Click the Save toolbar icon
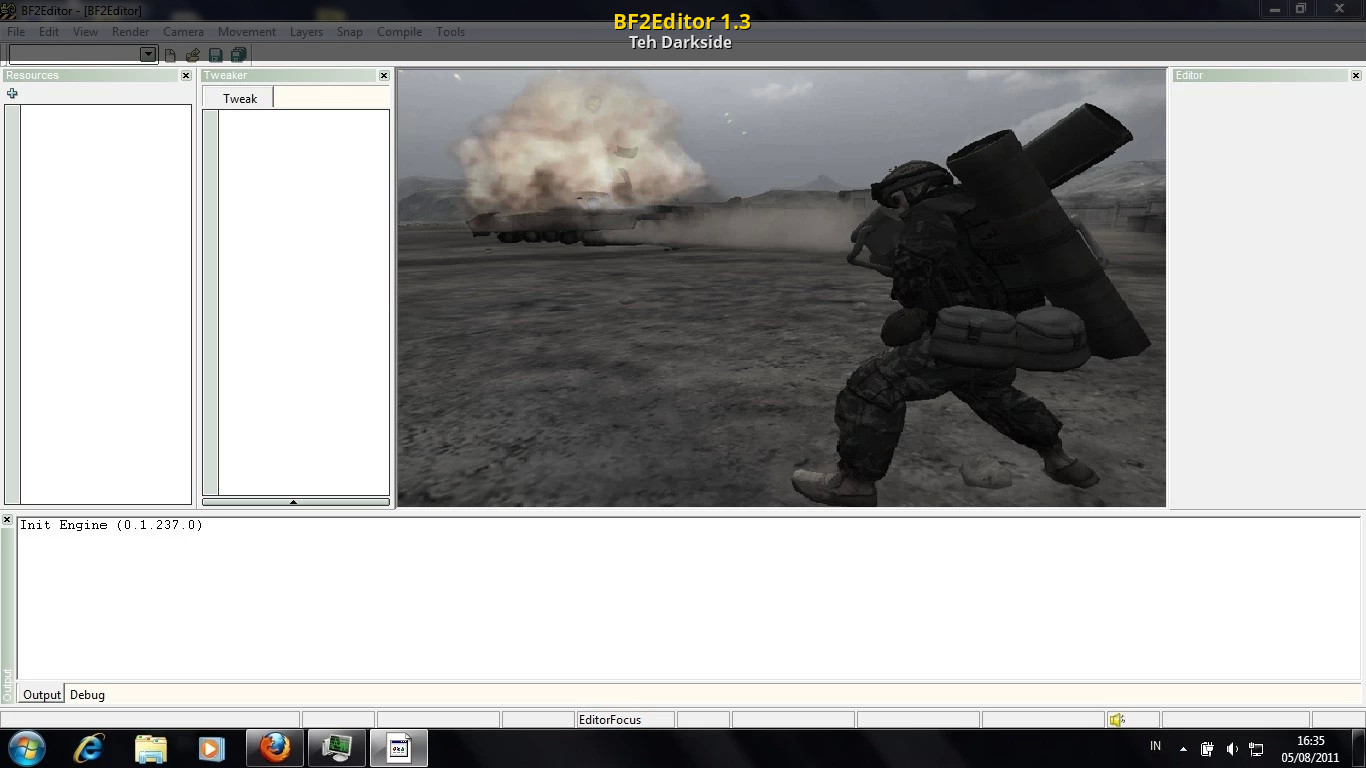This screenshot has width=1366, height=768. click(x=215, y=55)
